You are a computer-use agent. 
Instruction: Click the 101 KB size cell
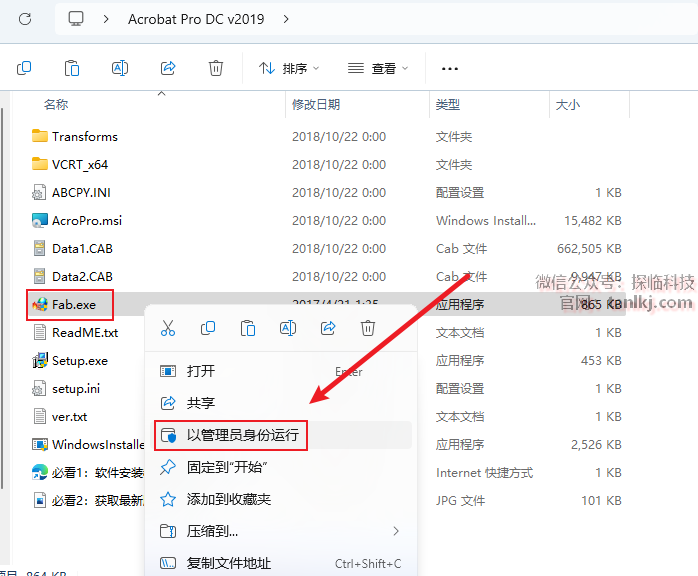tap(601, 500)
